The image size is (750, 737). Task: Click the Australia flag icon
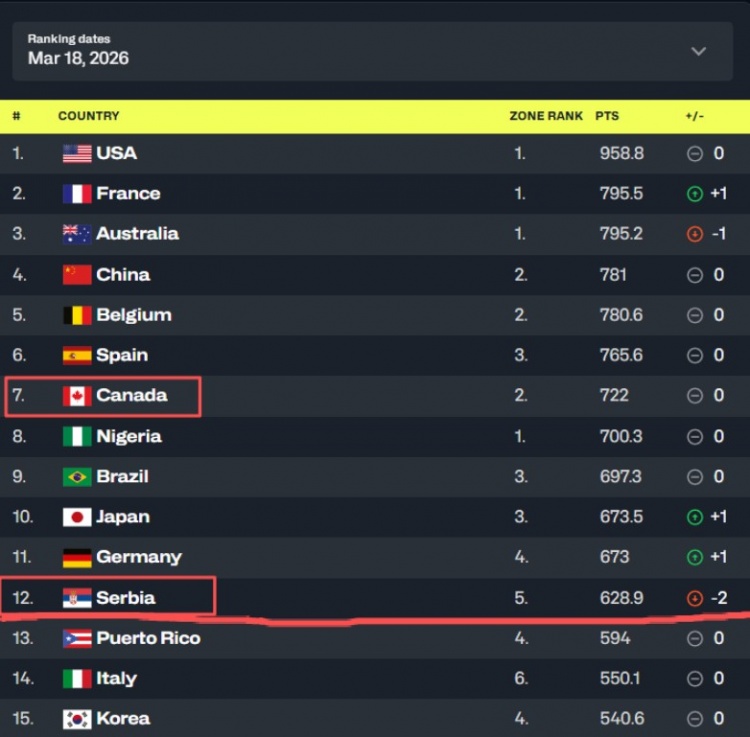click(x=77, y=234)
